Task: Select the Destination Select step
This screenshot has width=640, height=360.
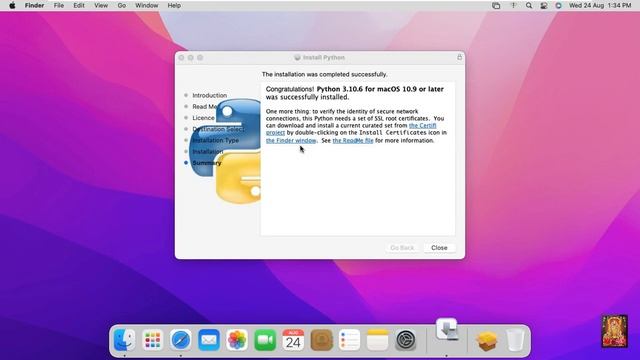Action: click(x=218, y=129)
